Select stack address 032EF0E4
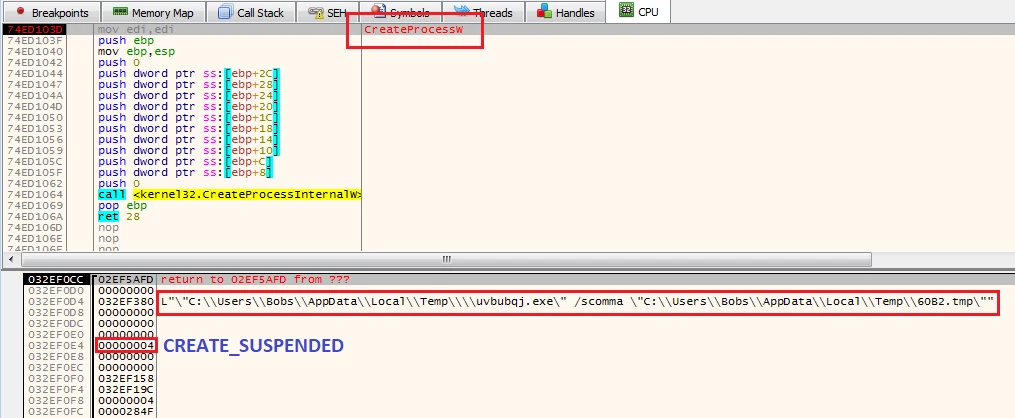The image size is (1015, 418). point(55,346)
